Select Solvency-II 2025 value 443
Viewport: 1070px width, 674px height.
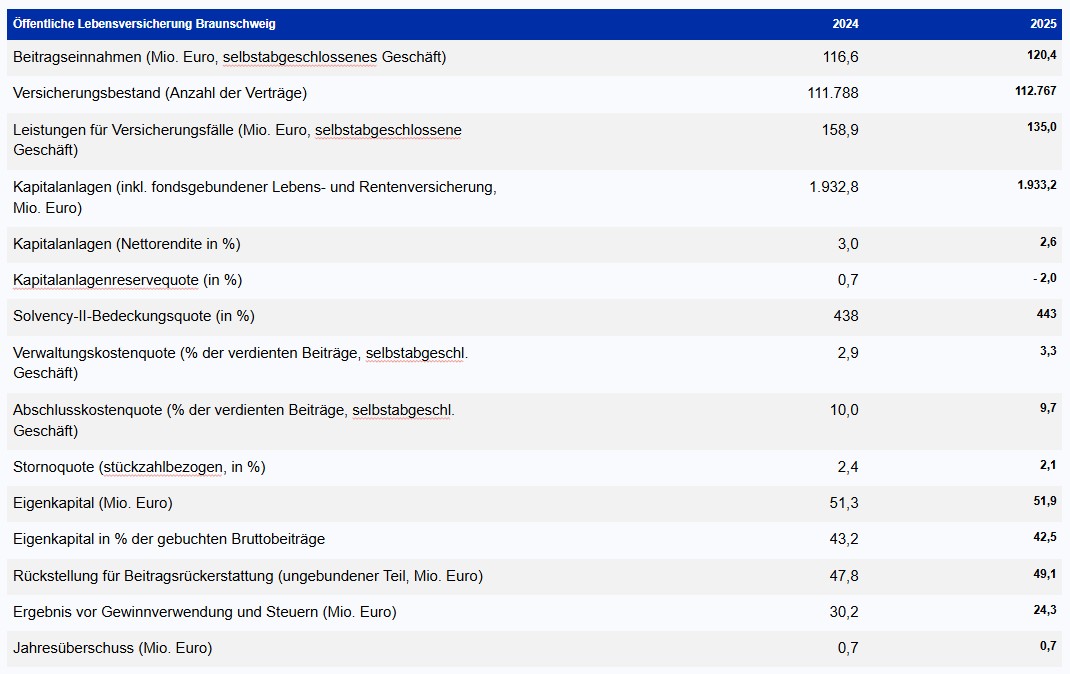tap(1047, 314)
